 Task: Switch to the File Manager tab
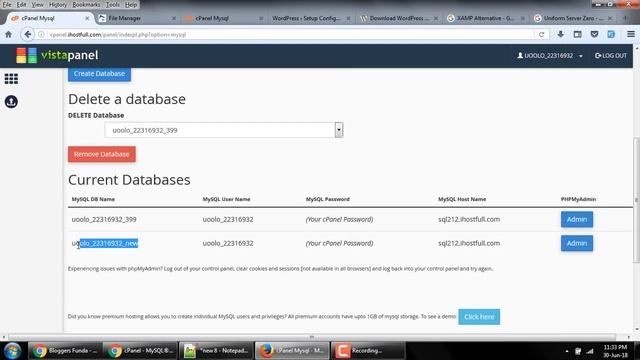[x=137, y=18]
